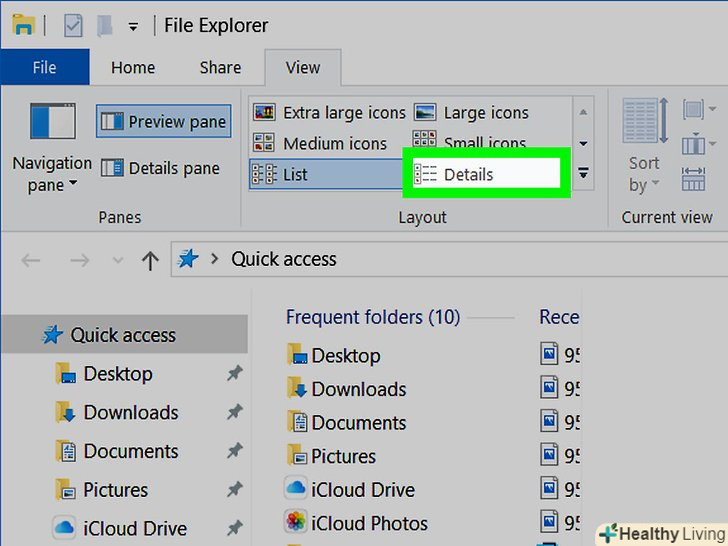
Task: Click Quick access text in the address bar
Action: point(284,259)
